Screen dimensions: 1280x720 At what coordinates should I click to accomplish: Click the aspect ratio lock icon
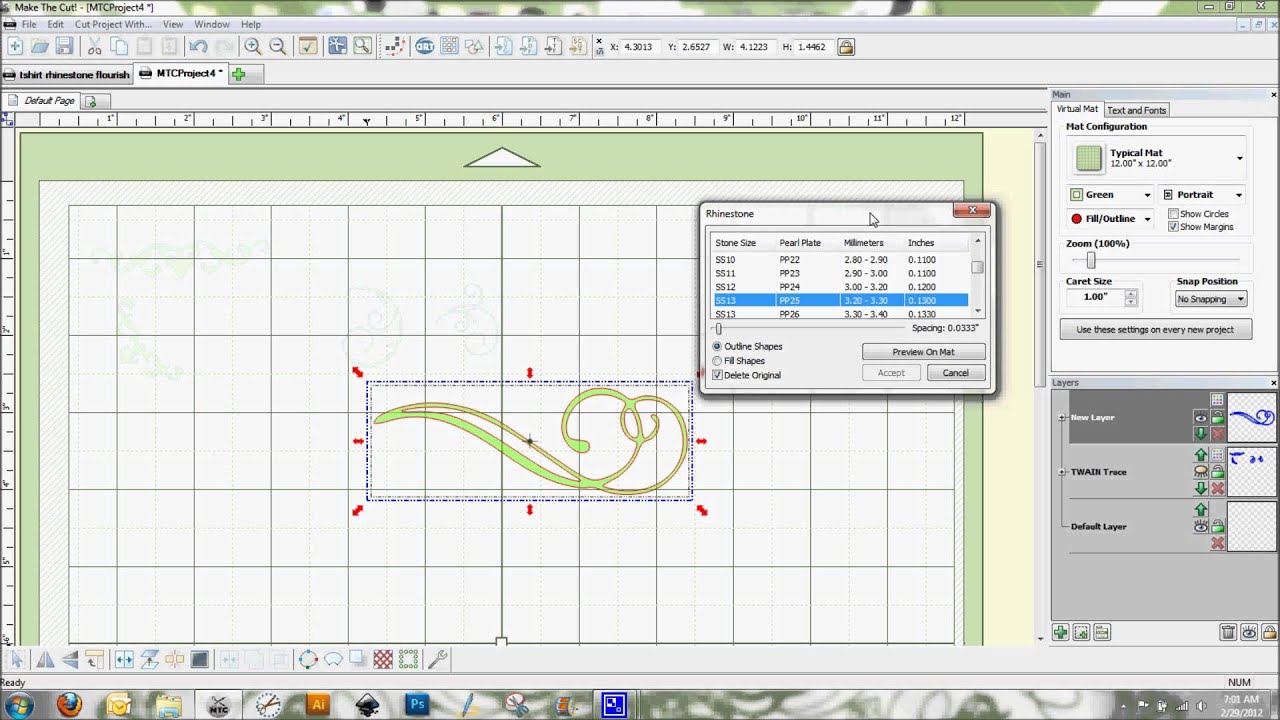click(846, 46)
